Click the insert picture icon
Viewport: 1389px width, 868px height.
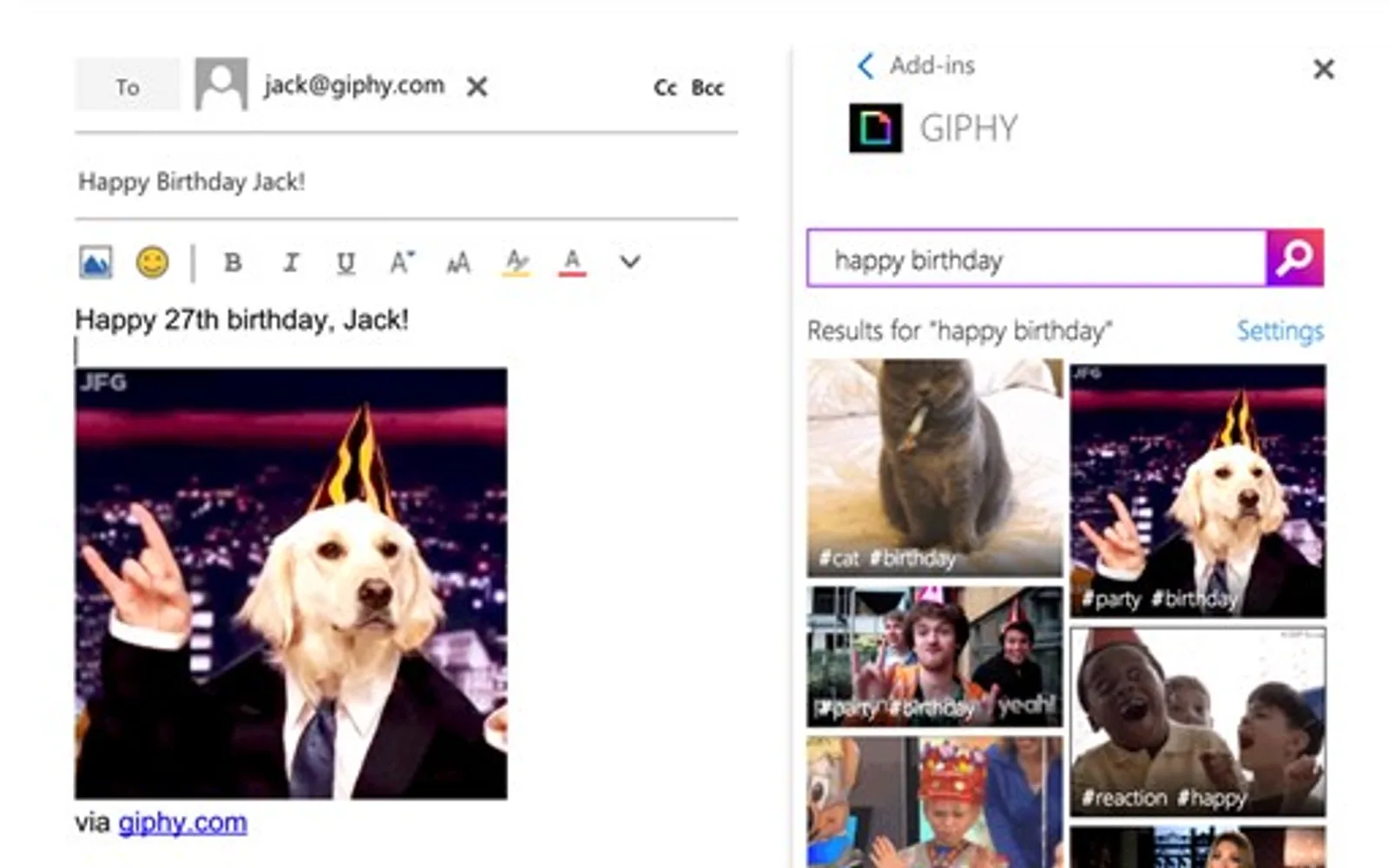[95, 262]
